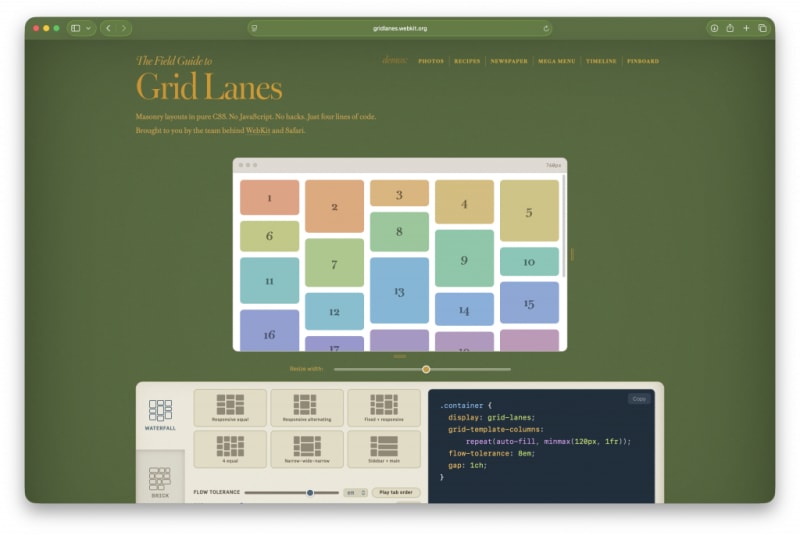Show Safari downloads

pos(714,28)
